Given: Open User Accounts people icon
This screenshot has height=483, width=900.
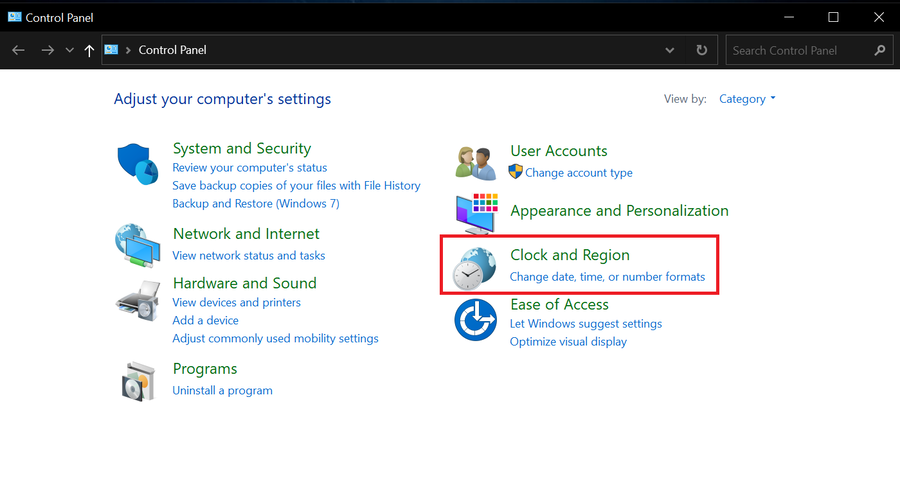Looking at the screenshot, I should (476, 163).
